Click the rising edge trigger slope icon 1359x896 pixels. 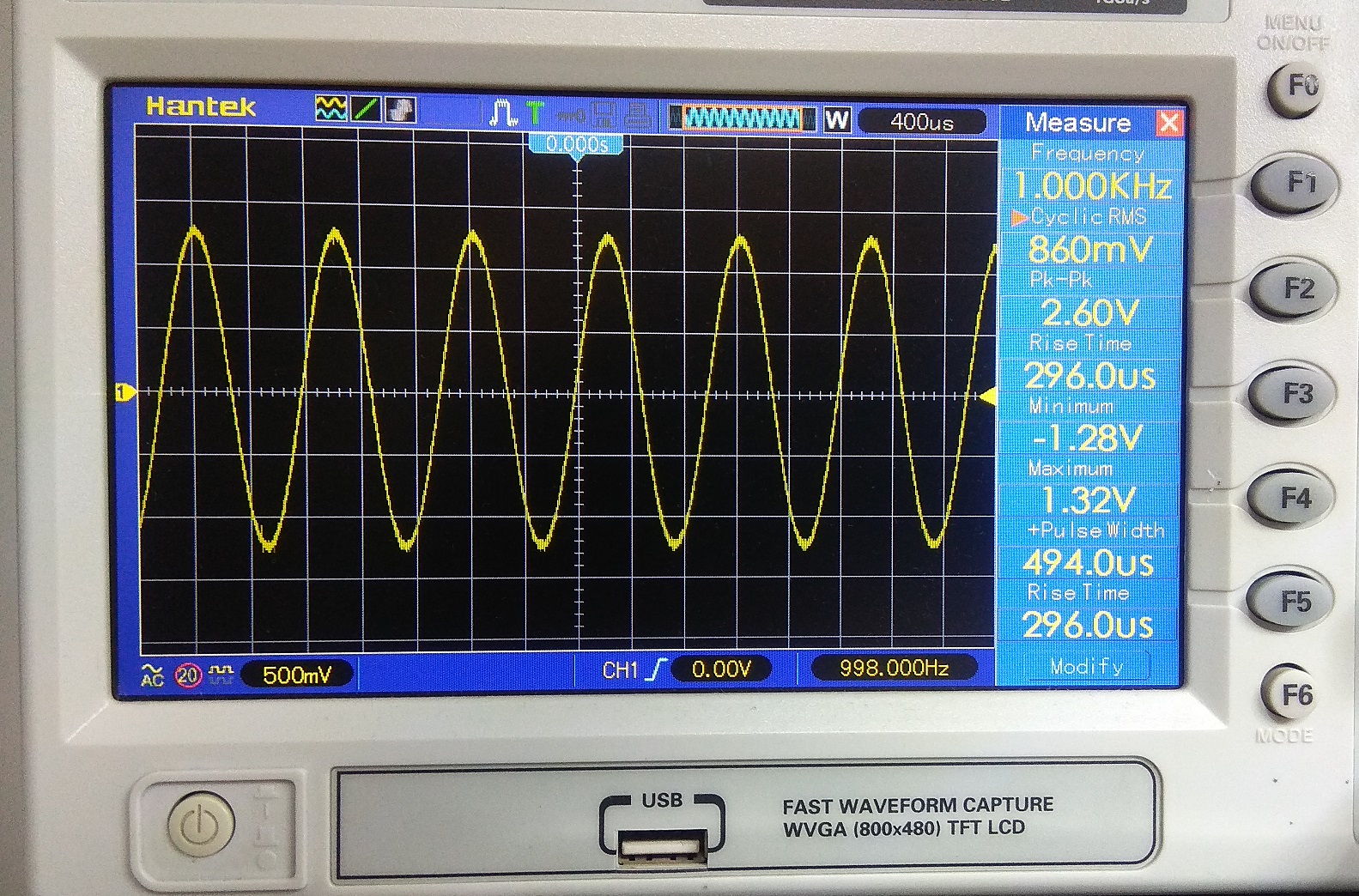pos(656,669)
